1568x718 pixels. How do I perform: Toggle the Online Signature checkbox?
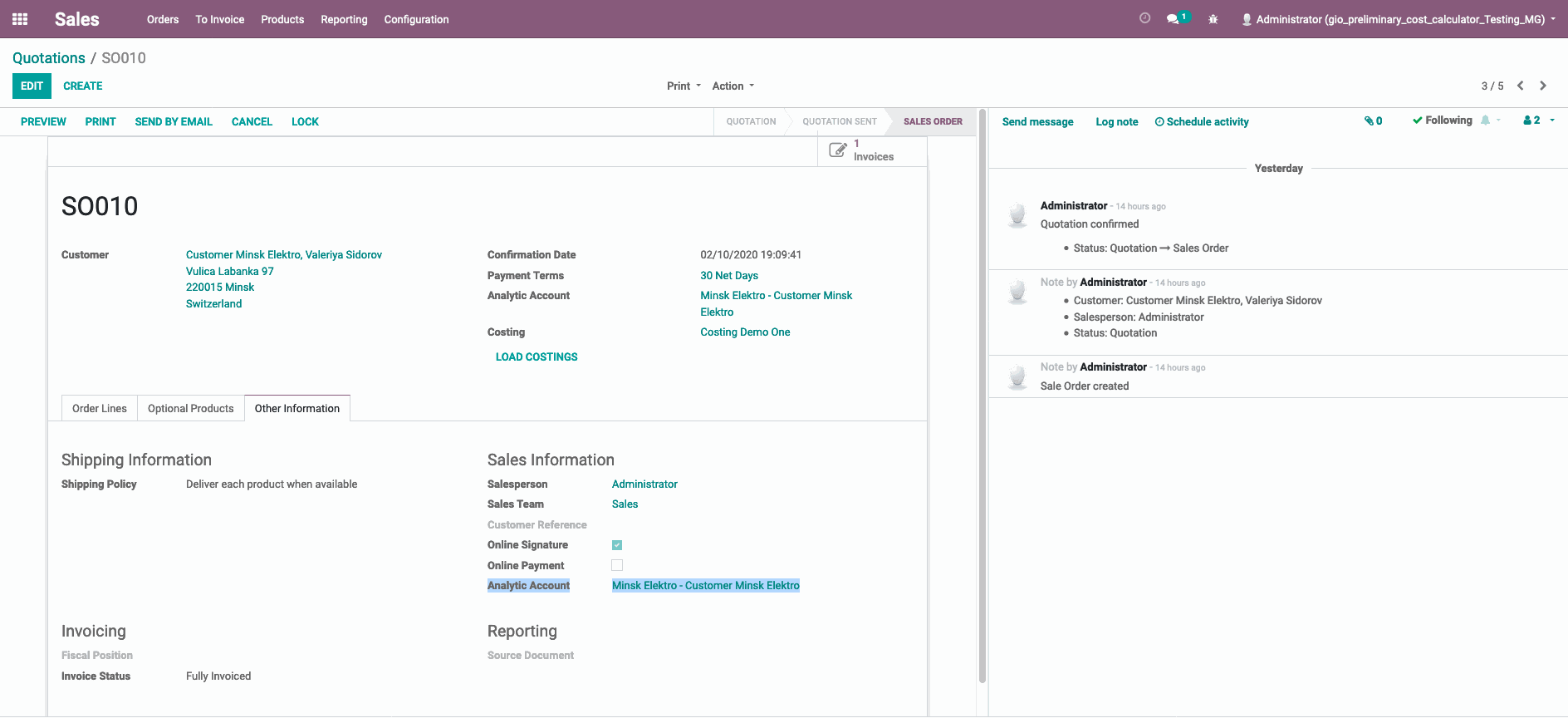pos(617,545)
